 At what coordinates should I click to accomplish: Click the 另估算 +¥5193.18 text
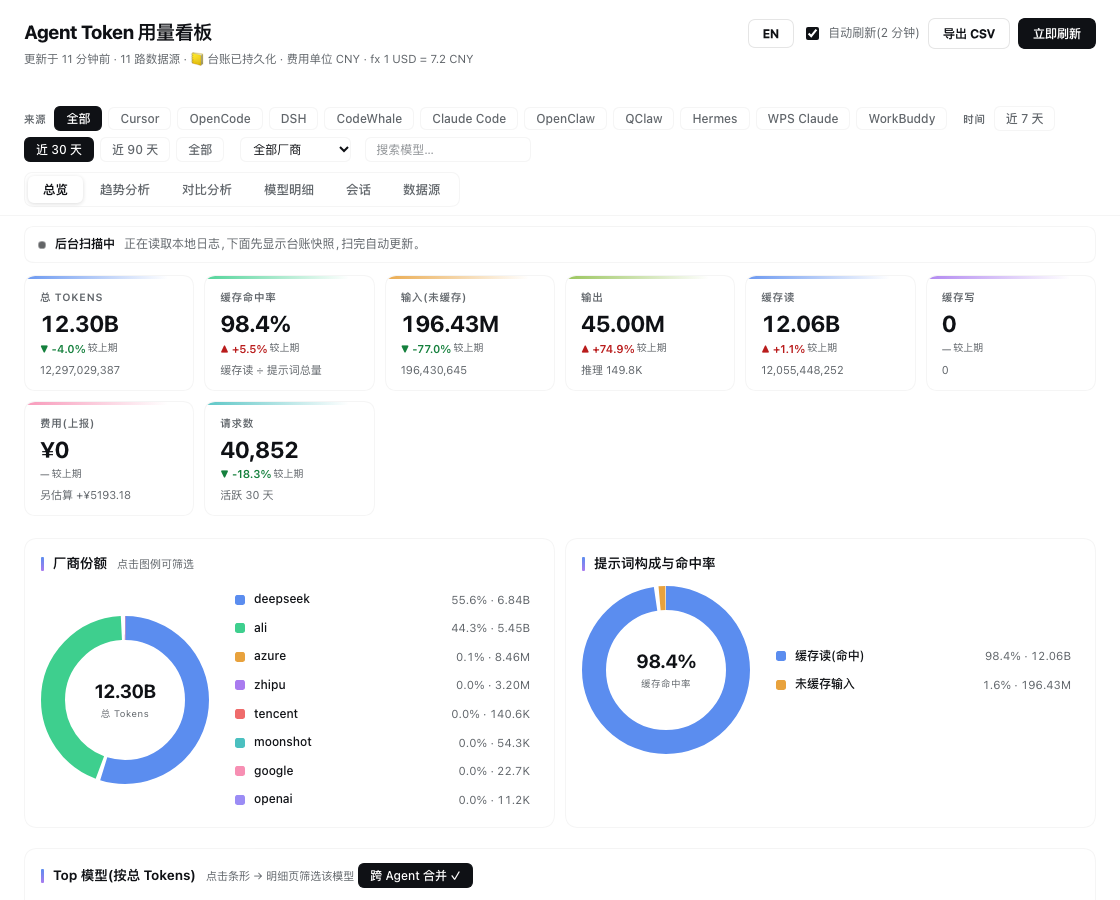(85, 495)
